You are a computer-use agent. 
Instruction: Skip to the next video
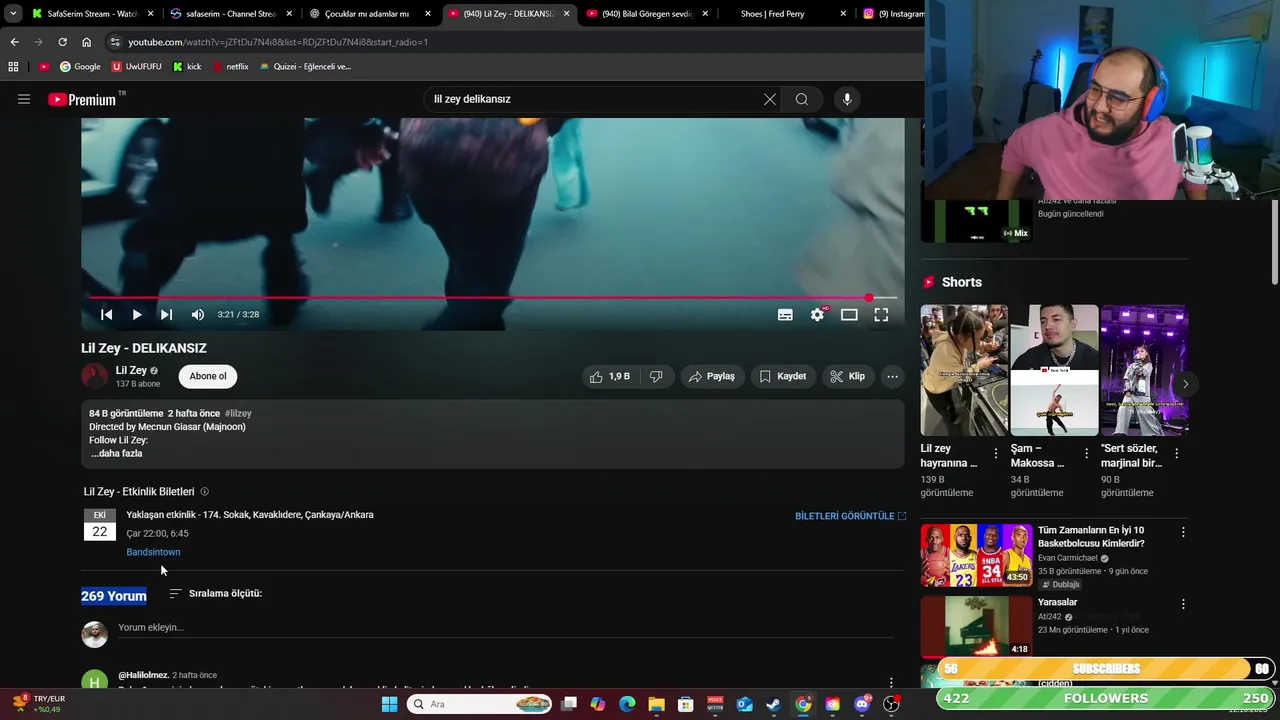[x=166, y=314]
